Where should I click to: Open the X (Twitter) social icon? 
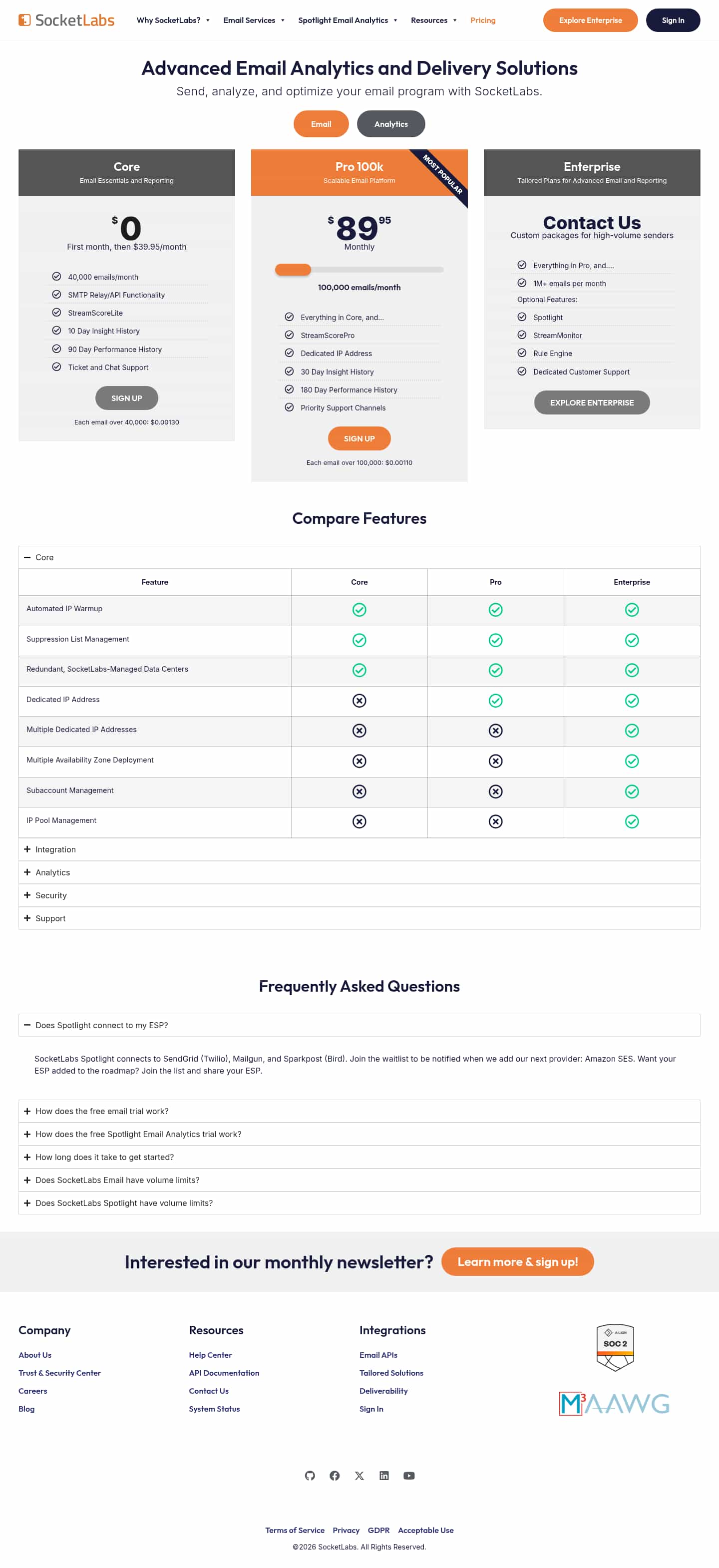pos(359,1476)
